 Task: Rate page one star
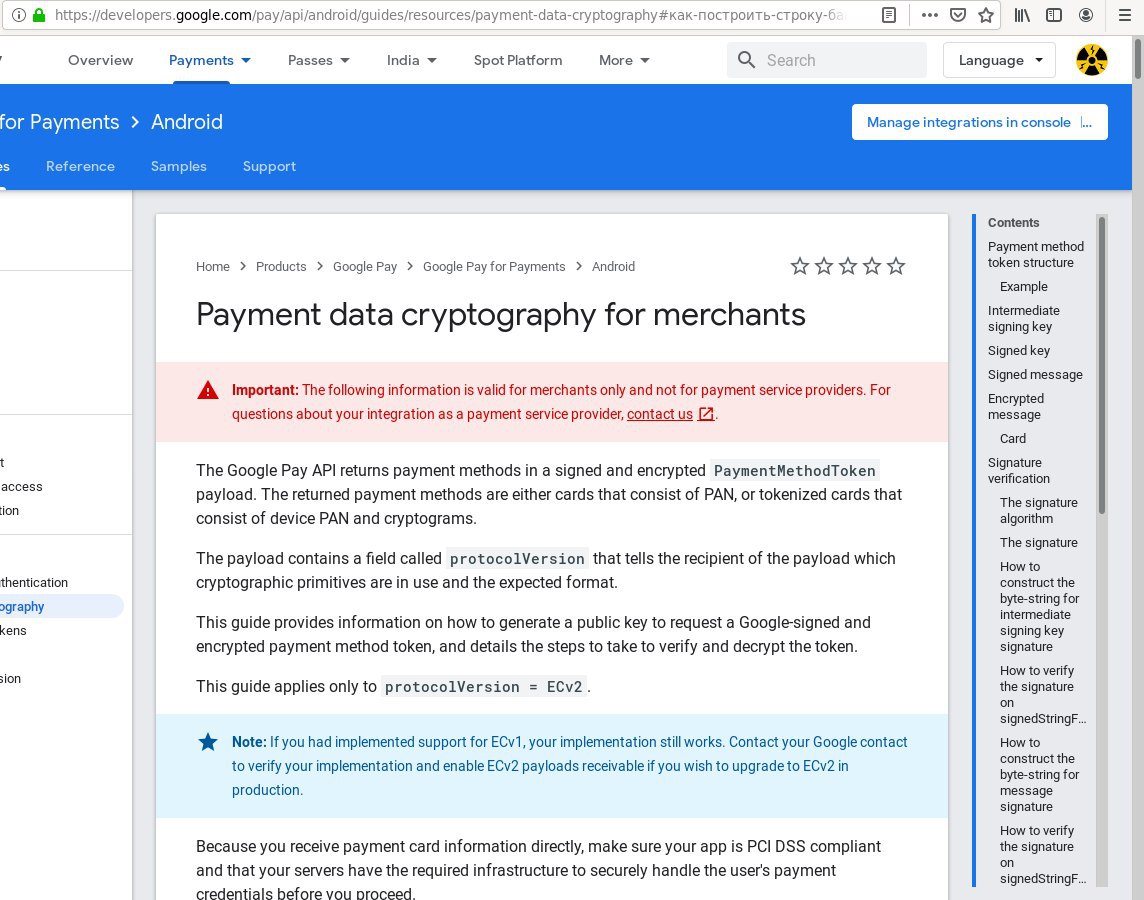pyautogui.click(x=800, y=266)
